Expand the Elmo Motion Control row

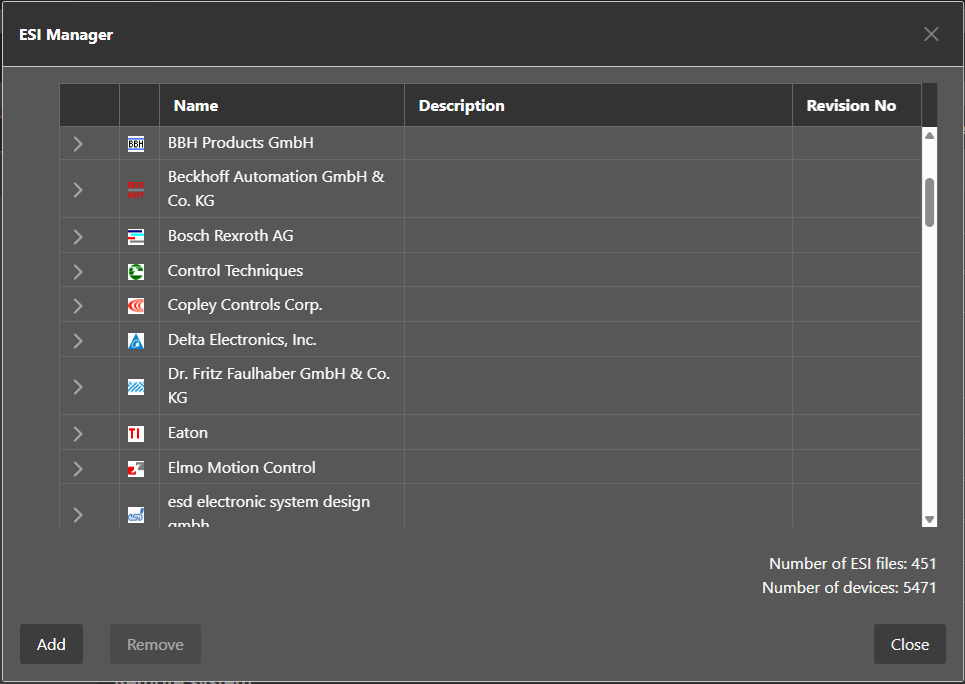78,469
